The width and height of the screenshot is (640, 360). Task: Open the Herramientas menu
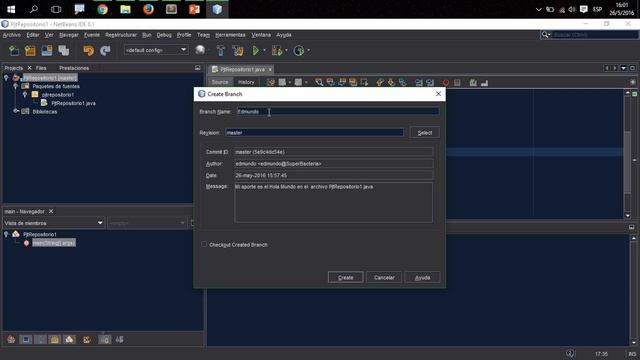coord(230,35)
